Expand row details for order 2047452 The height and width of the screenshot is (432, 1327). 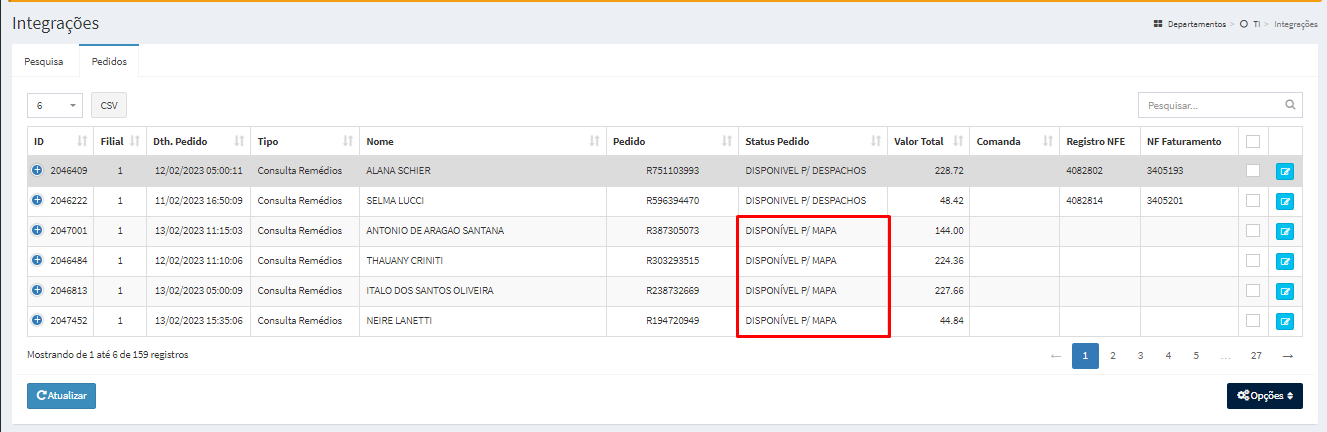pos(37,321)
